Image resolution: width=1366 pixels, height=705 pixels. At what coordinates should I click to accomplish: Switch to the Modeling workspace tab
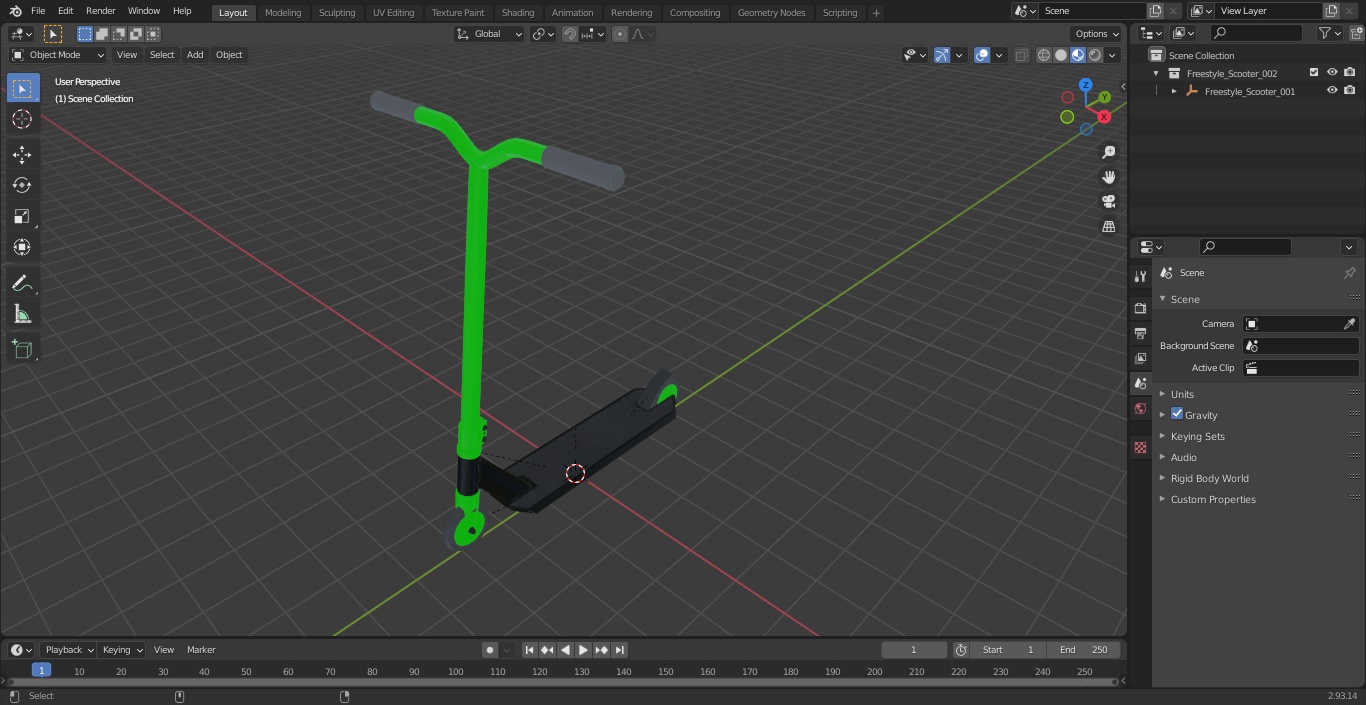tap(283, 12)
